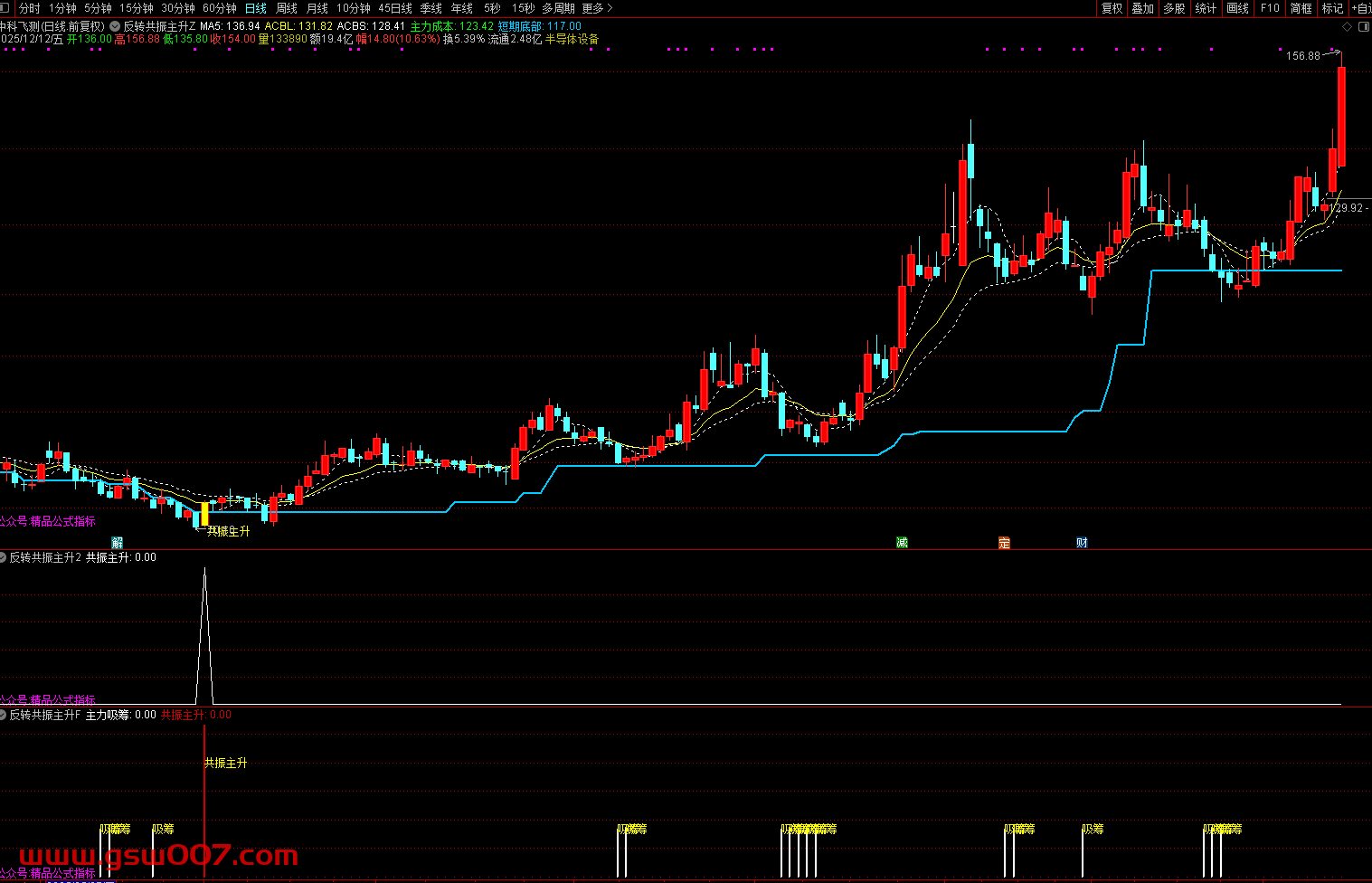Open the 反转共振主升2 indicator dropdown

4,557
